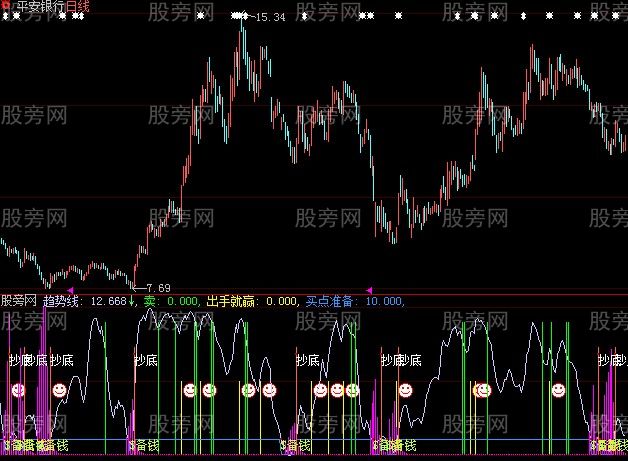Open the 股旁网 indicator name label
This screenshot has height=461, width=628.
pyautogui.click(x=20, y=301)
